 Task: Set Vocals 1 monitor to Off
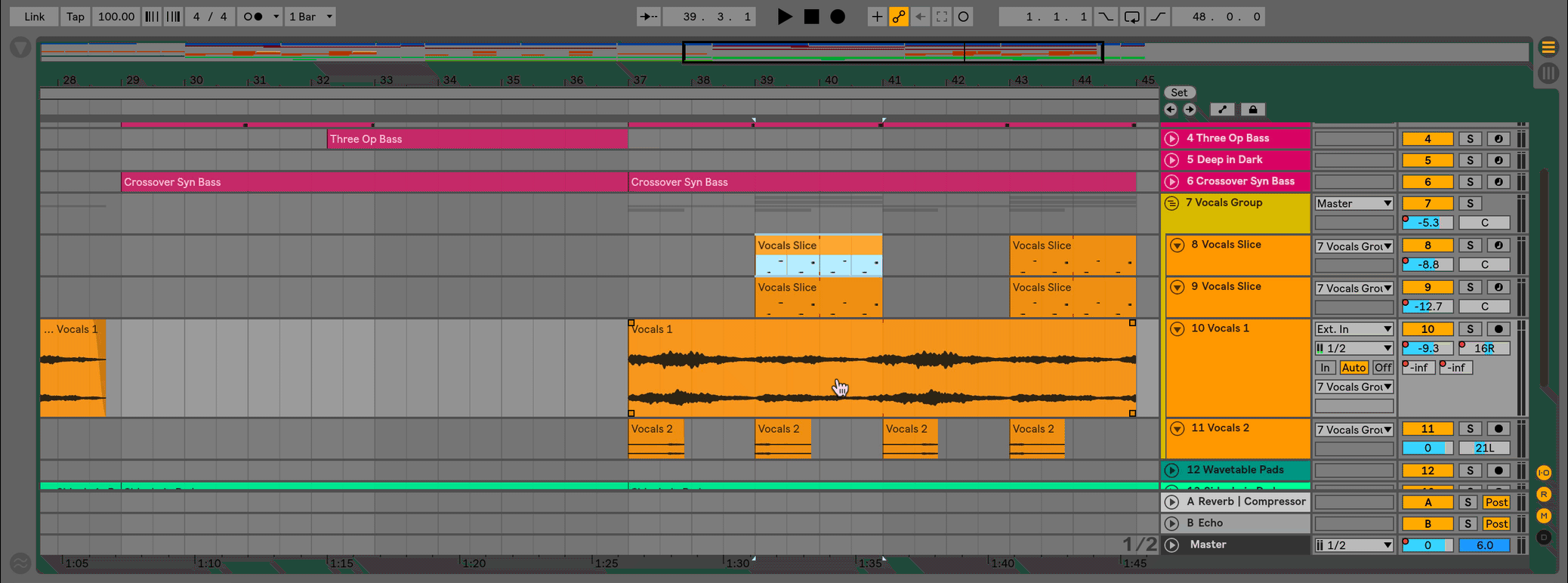tap(1382, 368)
